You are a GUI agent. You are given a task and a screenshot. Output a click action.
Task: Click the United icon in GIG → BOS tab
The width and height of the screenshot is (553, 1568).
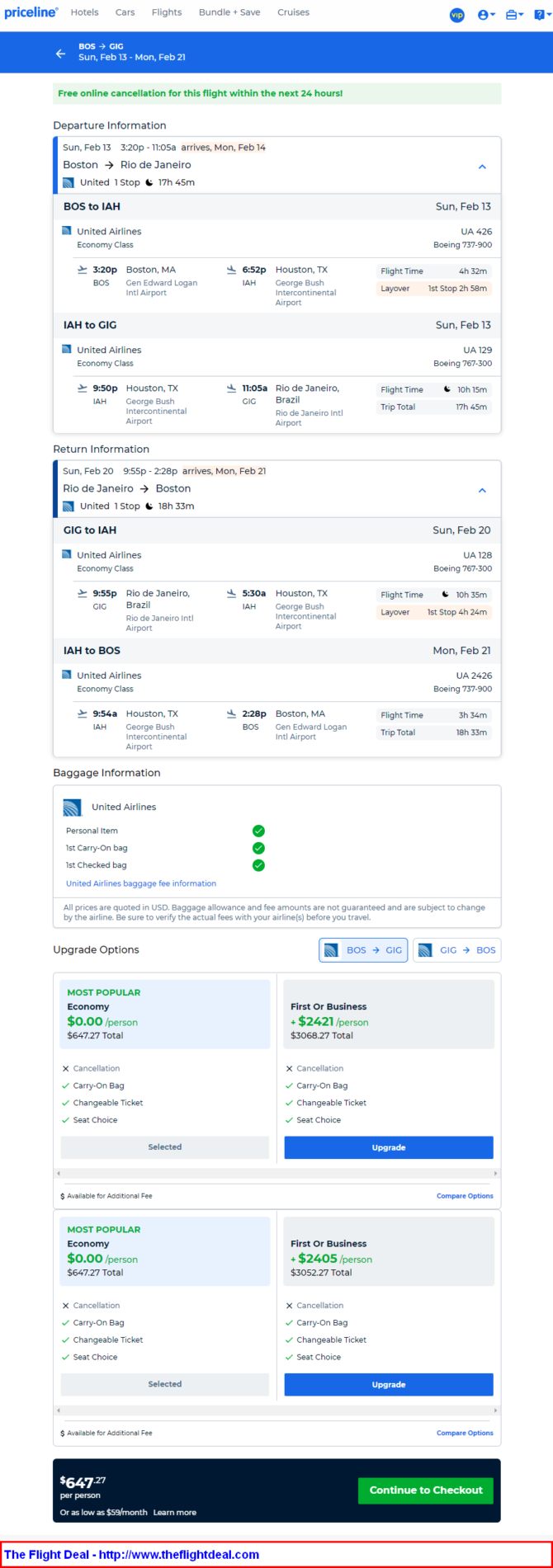[x=425, y=950]
